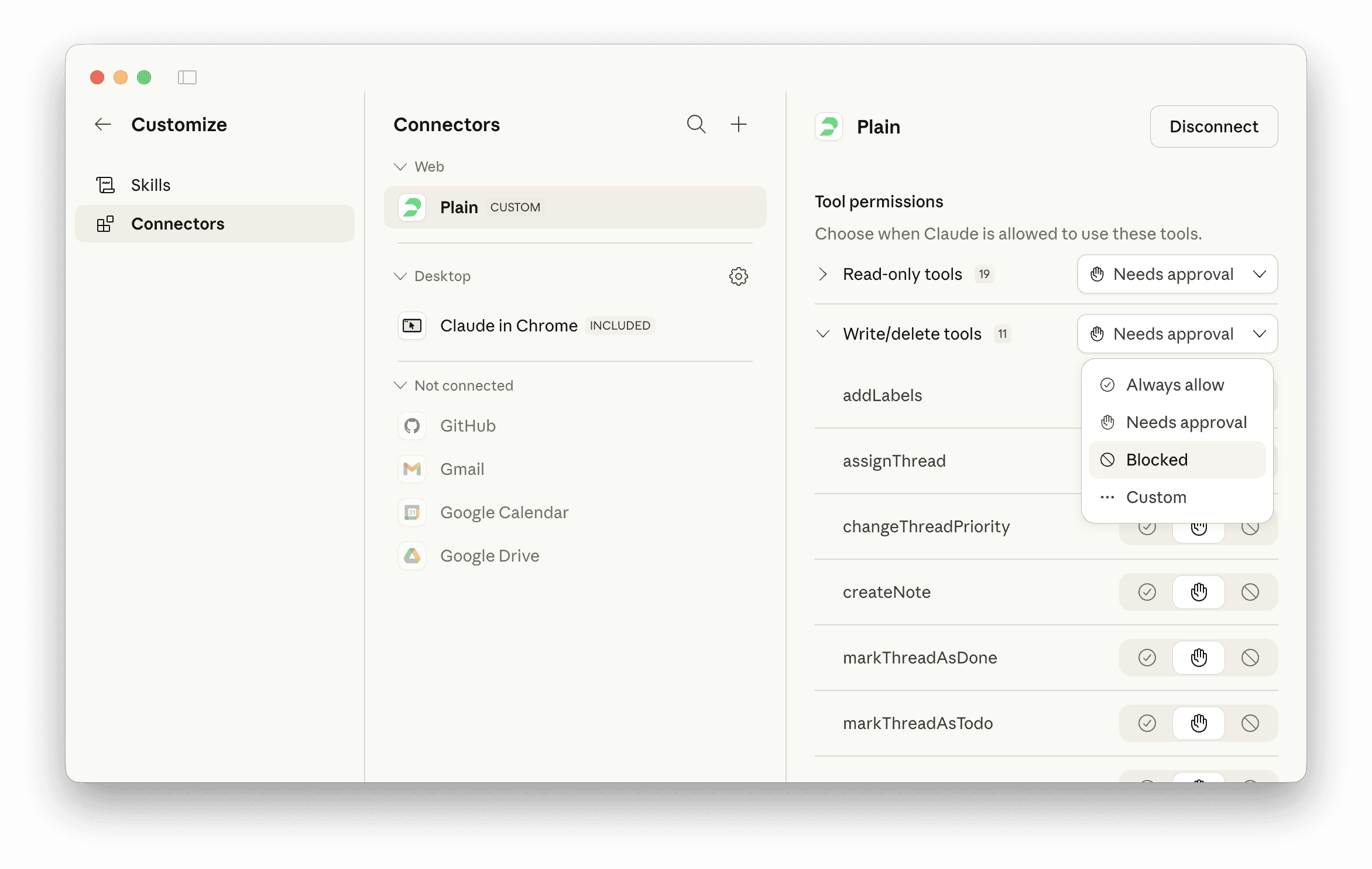Click the GitHub connector icon
This screenshot has height=869, width=1372.
point(412,426)
